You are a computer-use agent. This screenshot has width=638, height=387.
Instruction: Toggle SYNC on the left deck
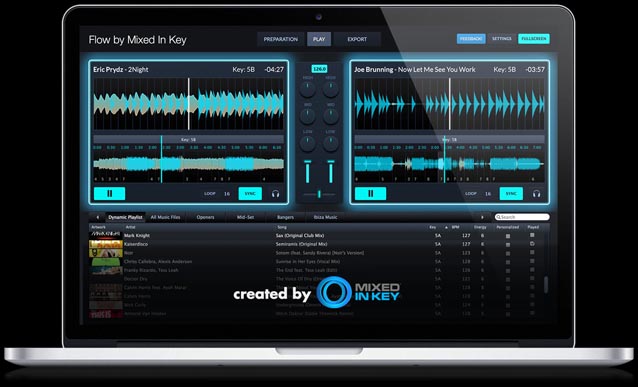[x=250, y=194]
